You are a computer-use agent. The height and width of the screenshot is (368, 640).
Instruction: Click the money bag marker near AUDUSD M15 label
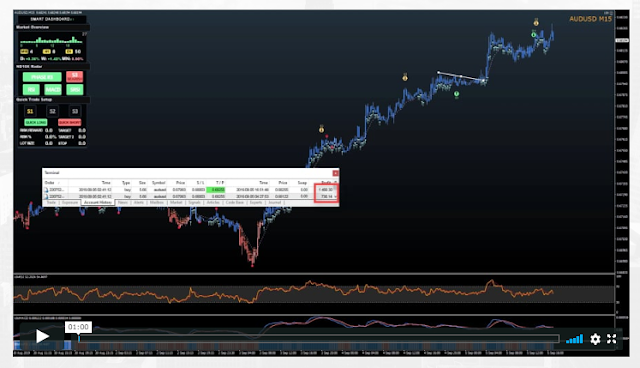tap(536, 22)
